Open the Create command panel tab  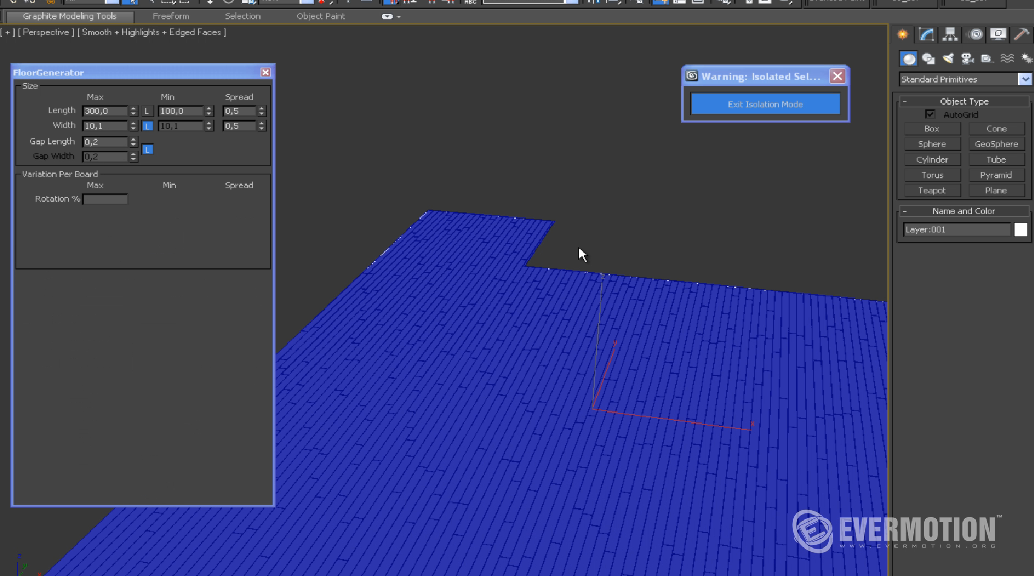tap(903, 34)
